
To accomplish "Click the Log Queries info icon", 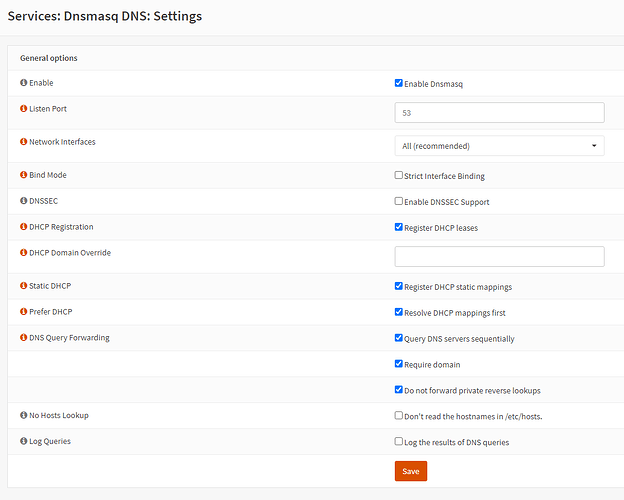I will point(24,441).
